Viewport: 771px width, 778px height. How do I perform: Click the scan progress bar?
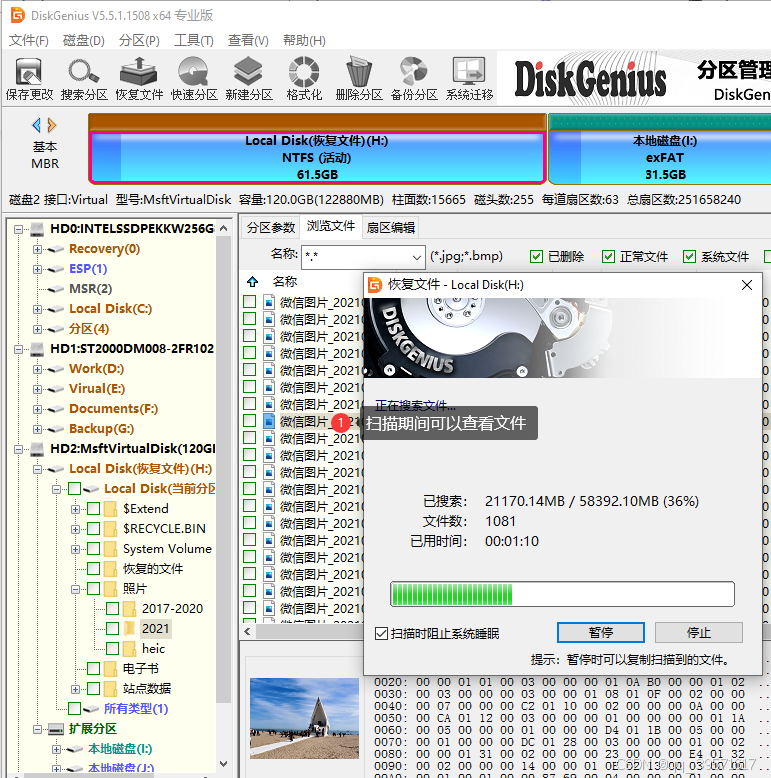point(562,594)
